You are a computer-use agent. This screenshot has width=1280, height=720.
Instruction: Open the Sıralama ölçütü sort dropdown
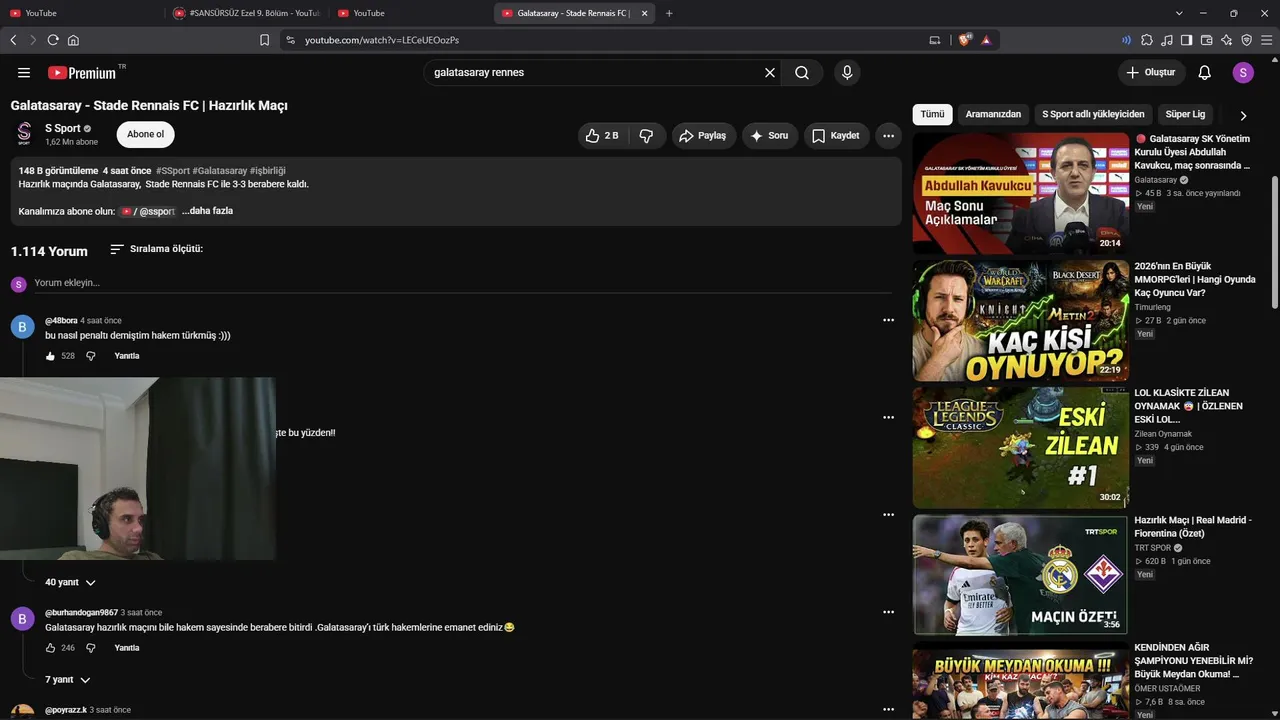tap(157, 249)
